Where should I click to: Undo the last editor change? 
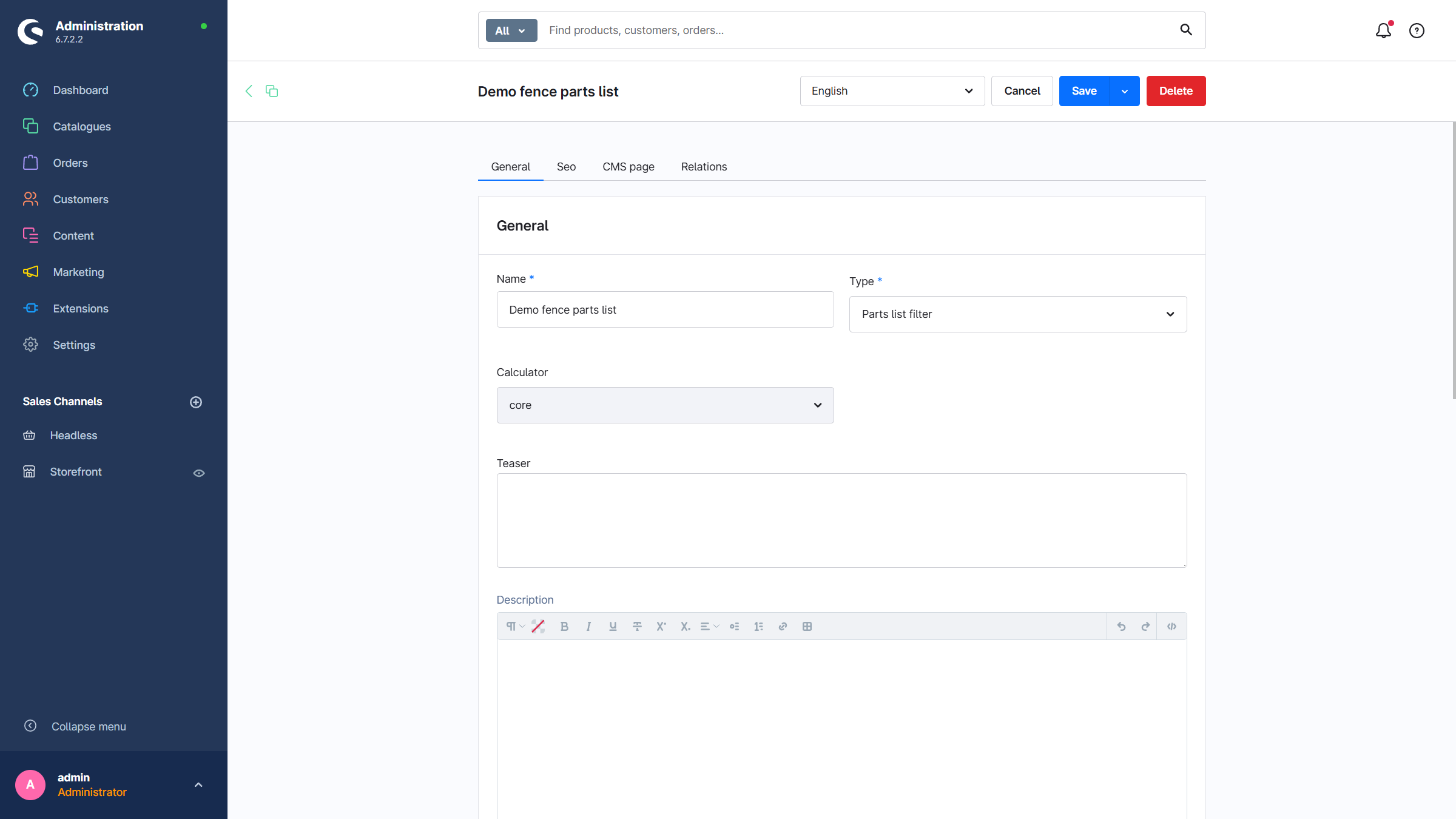(1121, 627)
